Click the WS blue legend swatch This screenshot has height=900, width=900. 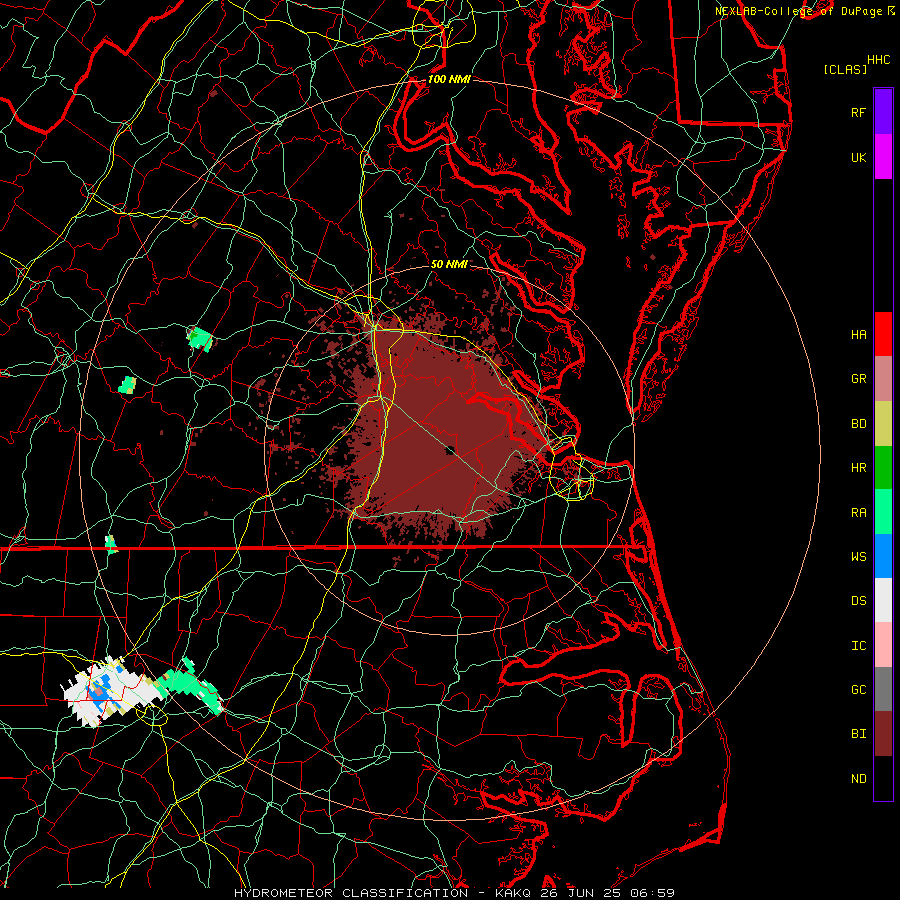click(x=883, y=556)
